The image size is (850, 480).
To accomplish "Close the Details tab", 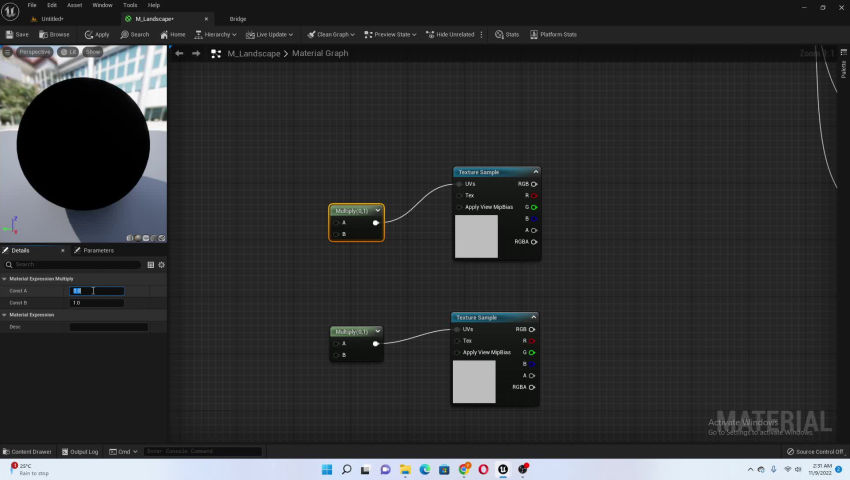I will (63, 251).
